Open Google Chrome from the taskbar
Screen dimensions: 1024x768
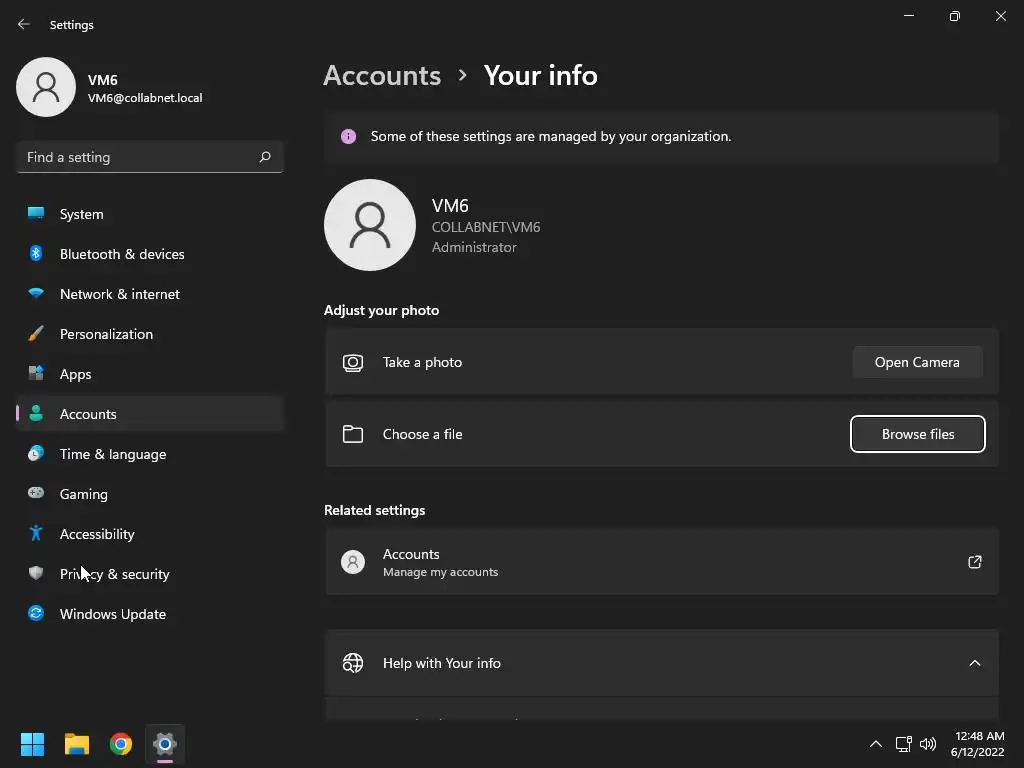[121, 744]
